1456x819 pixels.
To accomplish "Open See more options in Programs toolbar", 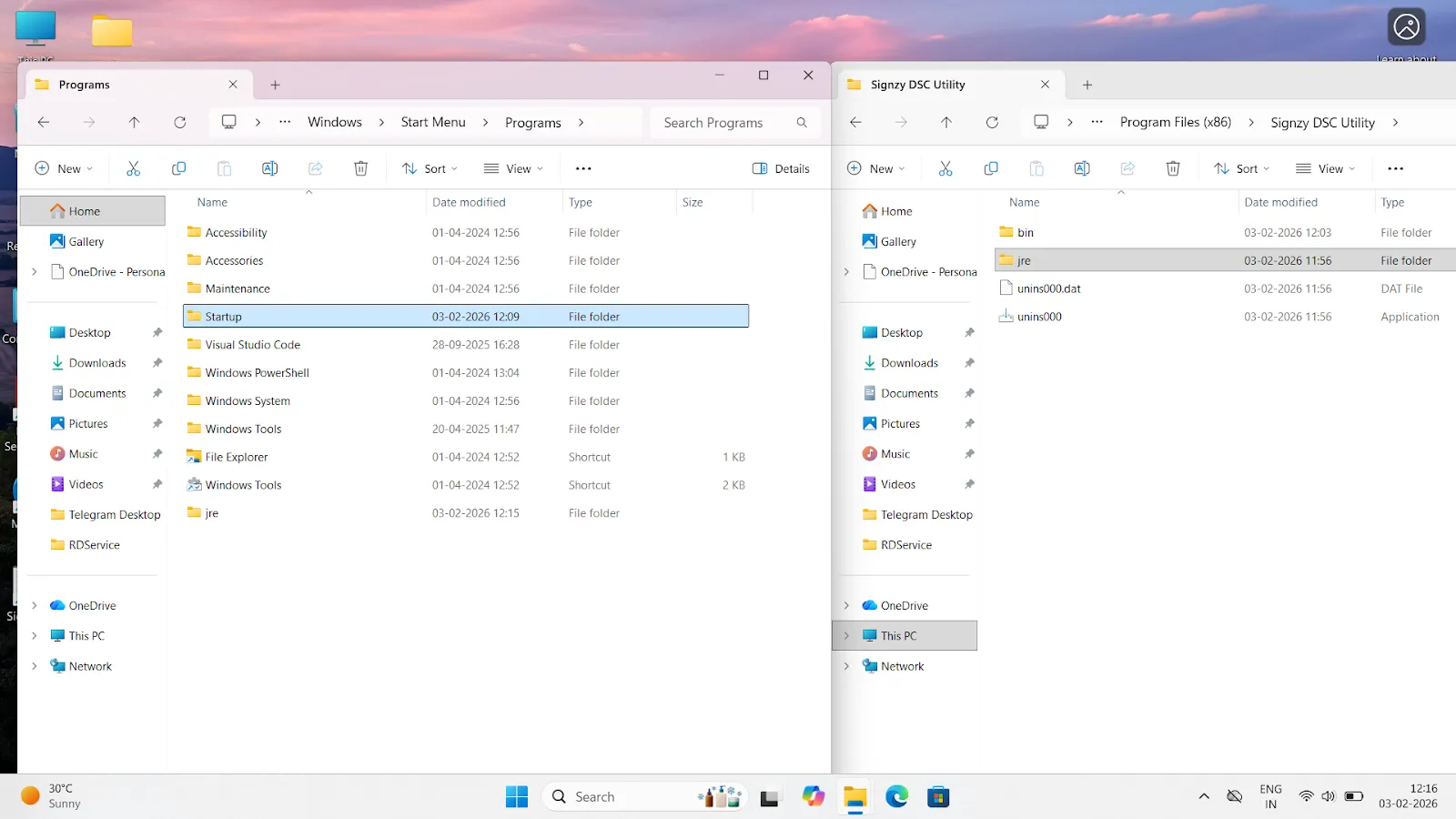I will 583,168.
